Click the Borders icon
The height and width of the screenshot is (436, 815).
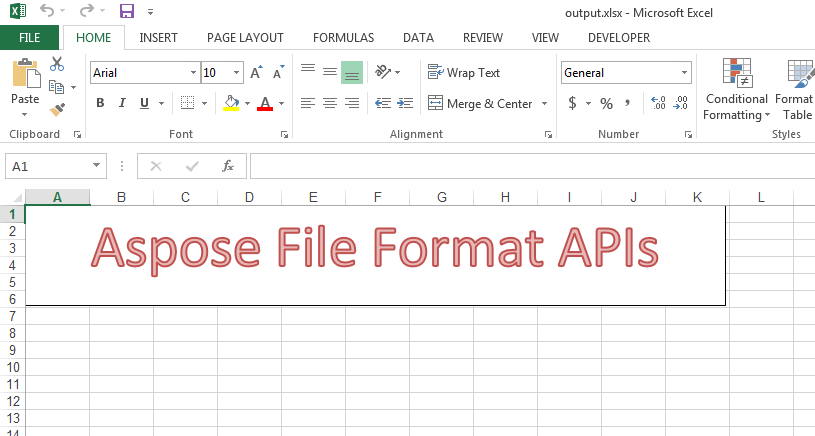tap(187, 103)
